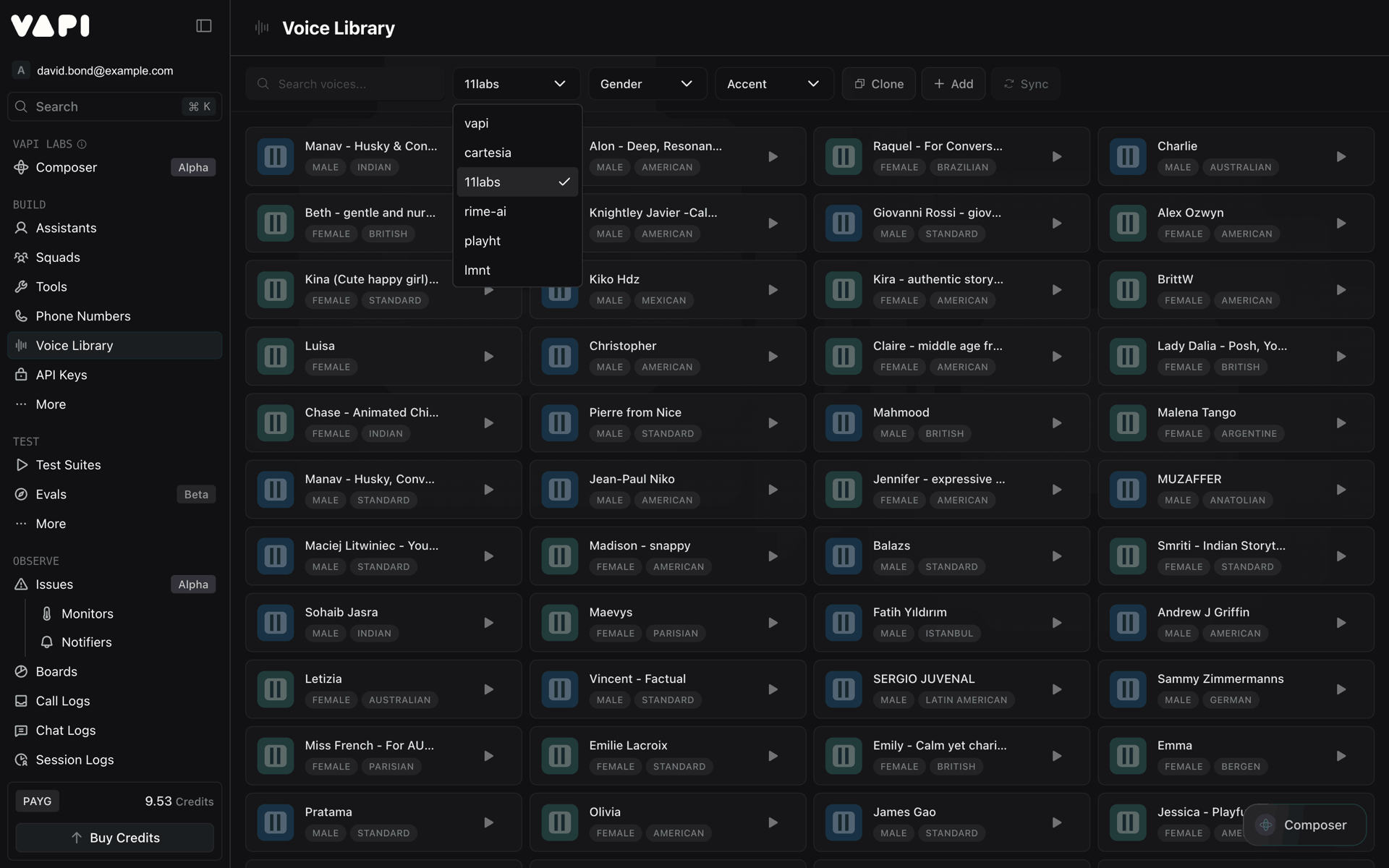
Task: Go to Tools page
Action: click(x=115, y=286)
